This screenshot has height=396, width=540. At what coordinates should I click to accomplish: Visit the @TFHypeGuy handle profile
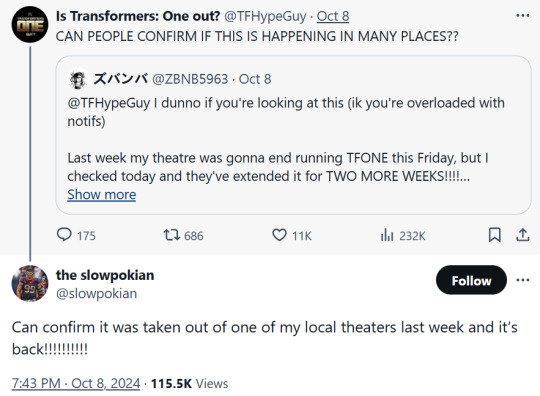[265, 16]
